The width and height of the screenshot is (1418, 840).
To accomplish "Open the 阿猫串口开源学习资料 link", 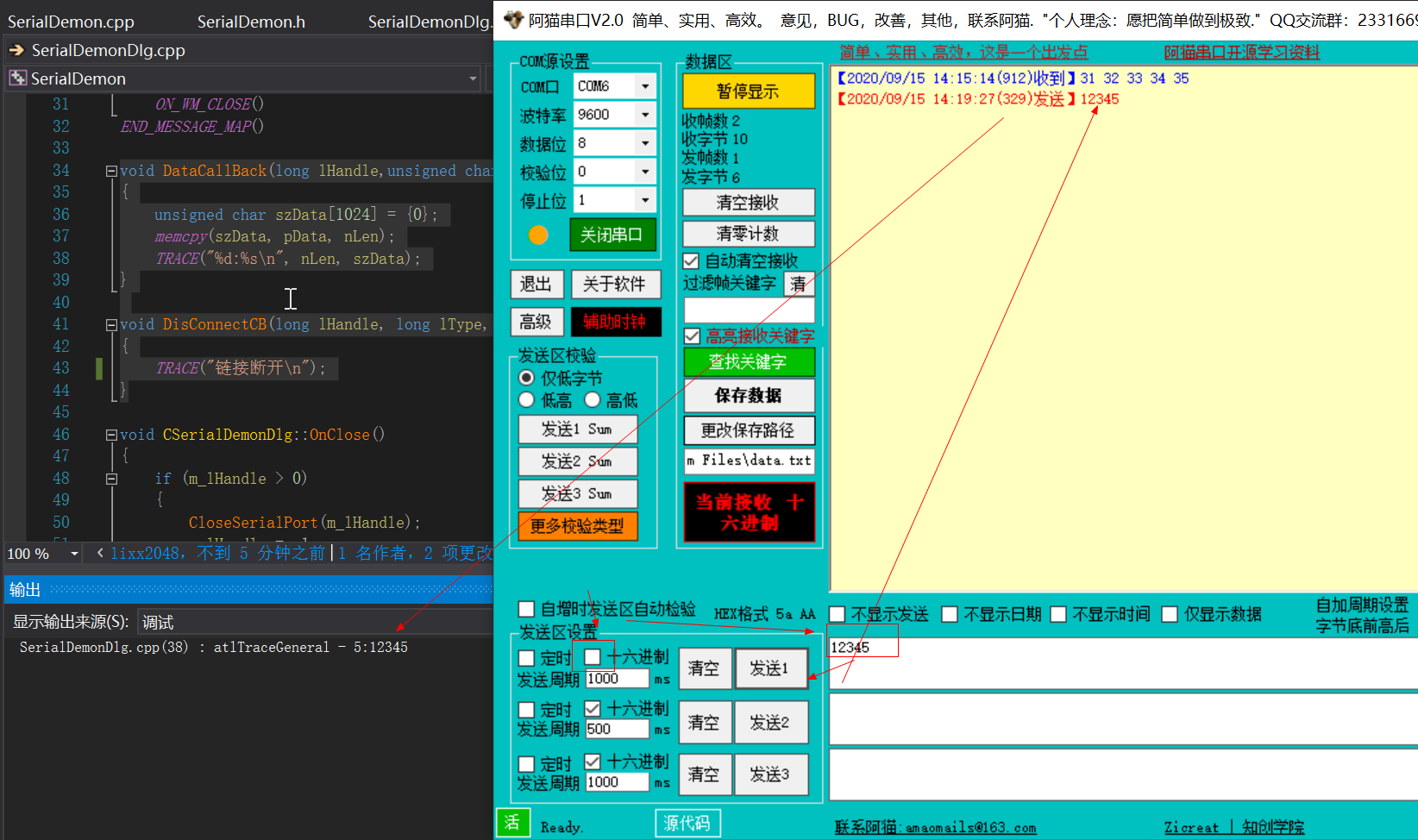I will coord(1241,53).
